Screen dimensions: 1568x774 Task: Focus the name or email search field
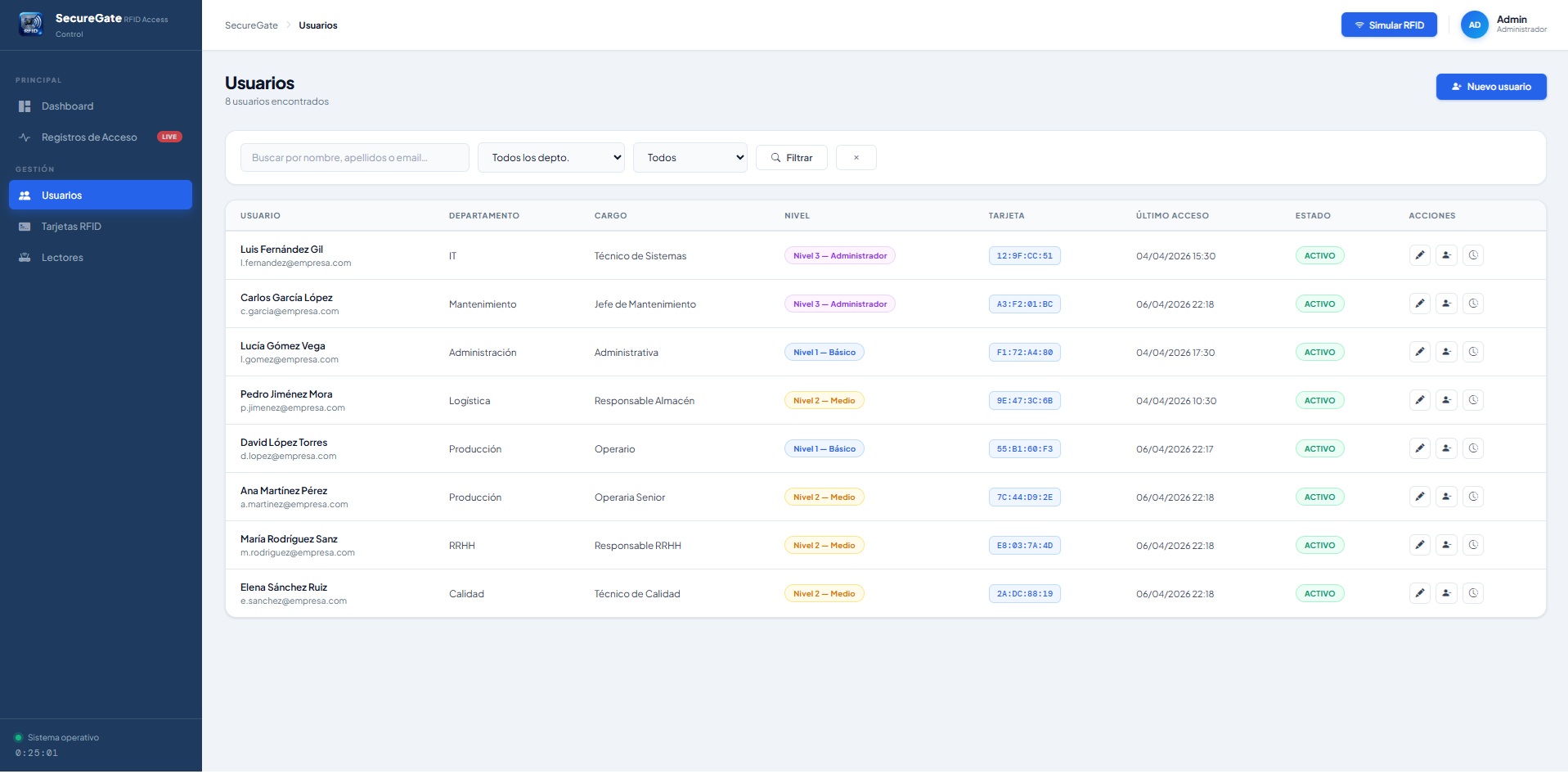(x=354, y=158)
